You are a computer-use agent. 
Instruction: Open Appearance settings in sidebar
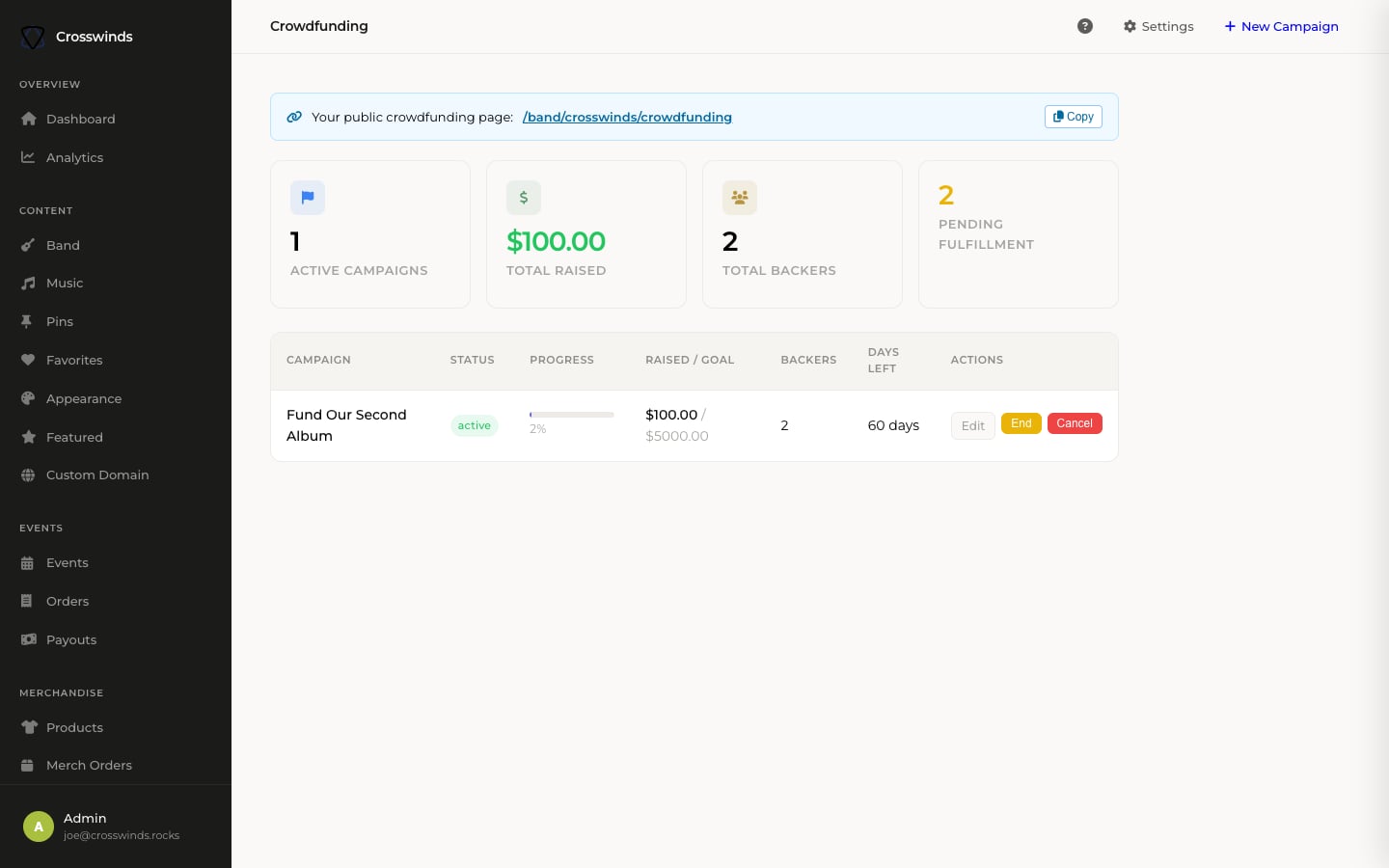tap(116, 398)
